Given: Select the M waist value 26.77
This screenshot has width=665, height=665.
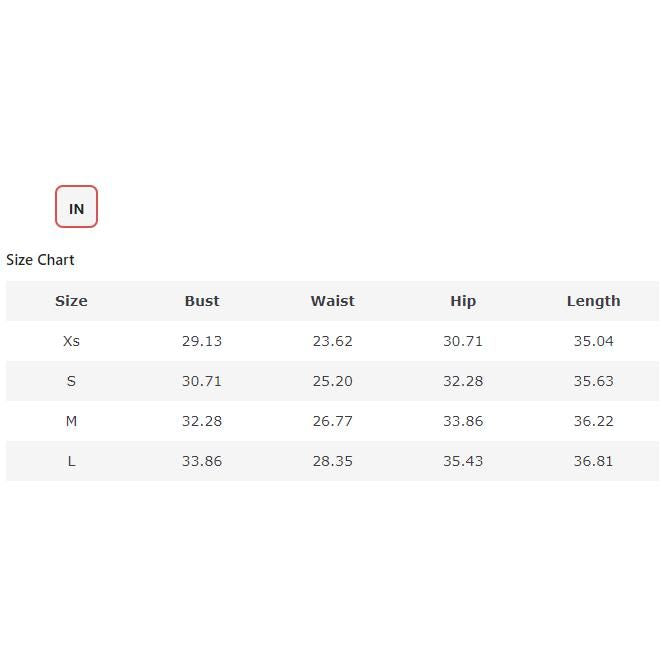Looking at the screenshot, I should point(332,421).
